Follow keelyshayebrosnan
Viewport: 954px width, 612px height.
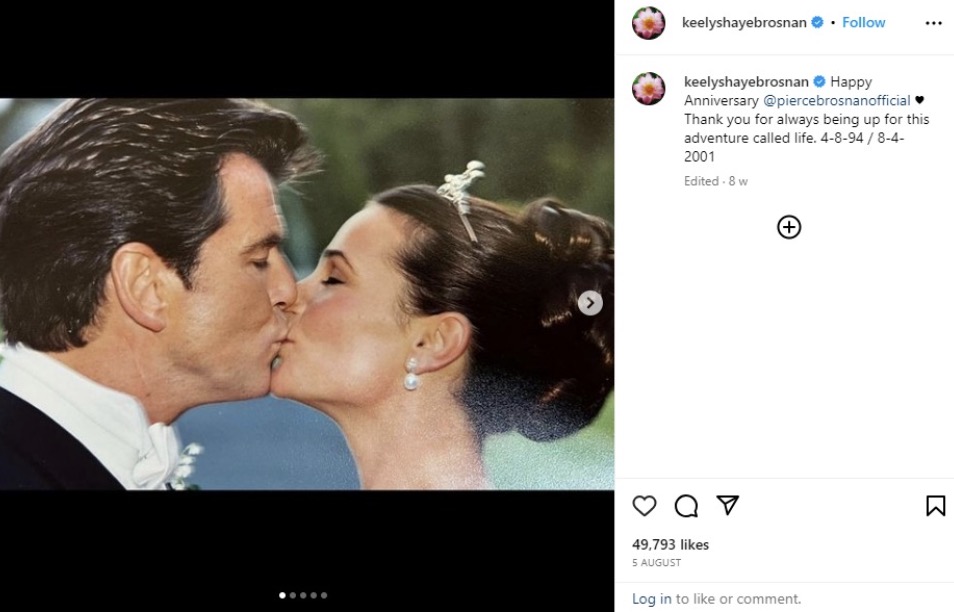coord(864,23)
